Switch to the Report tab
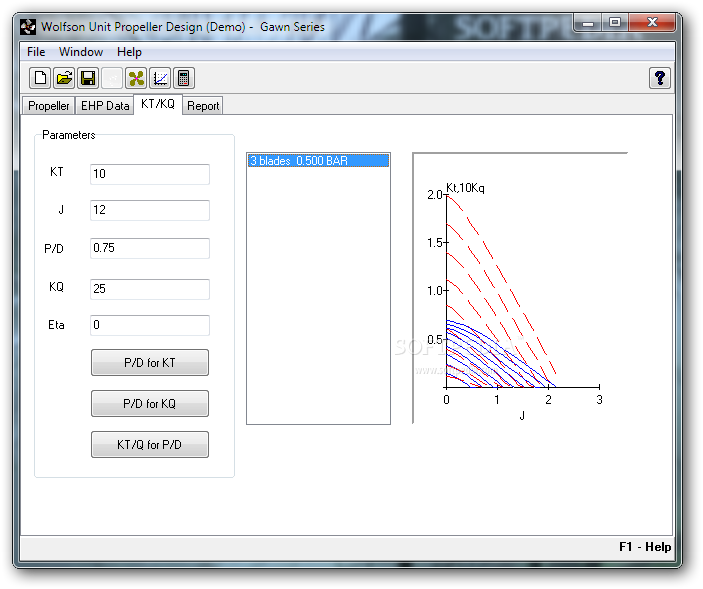703x589 pixels. 203,106
